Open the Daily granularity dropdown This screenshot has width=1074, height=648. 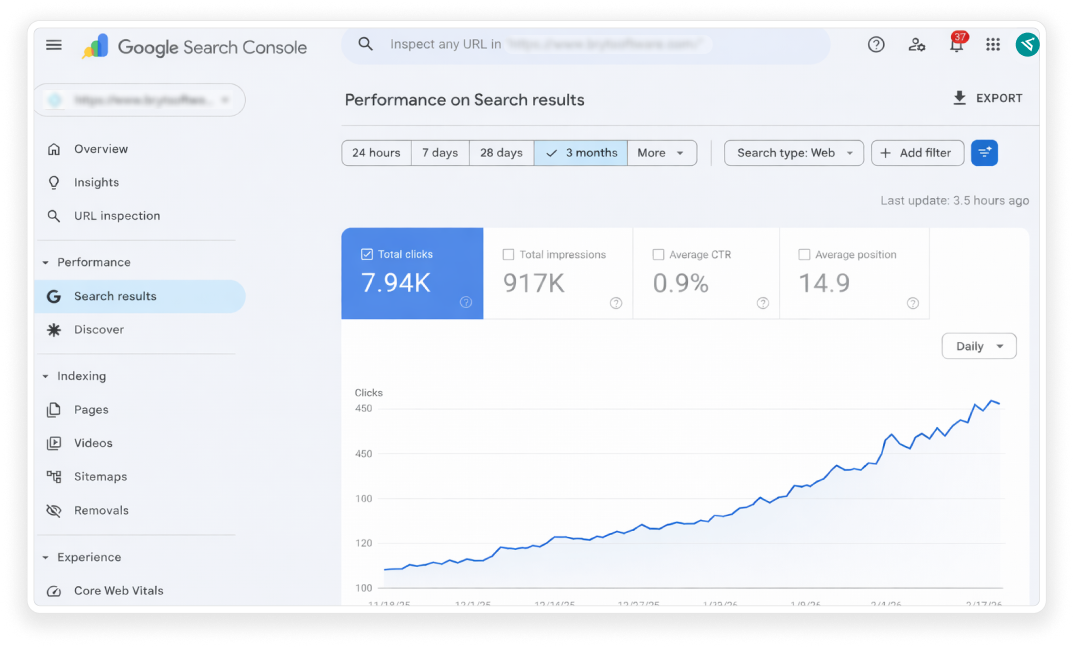tap(977, 345)
